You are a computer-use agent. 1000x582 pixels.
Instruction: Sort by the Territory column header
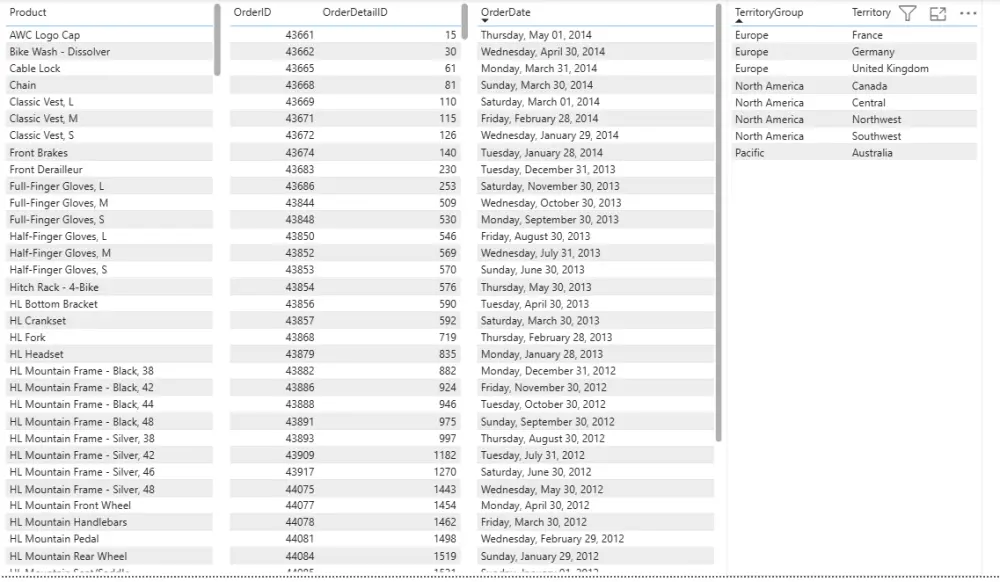[871, 12]
